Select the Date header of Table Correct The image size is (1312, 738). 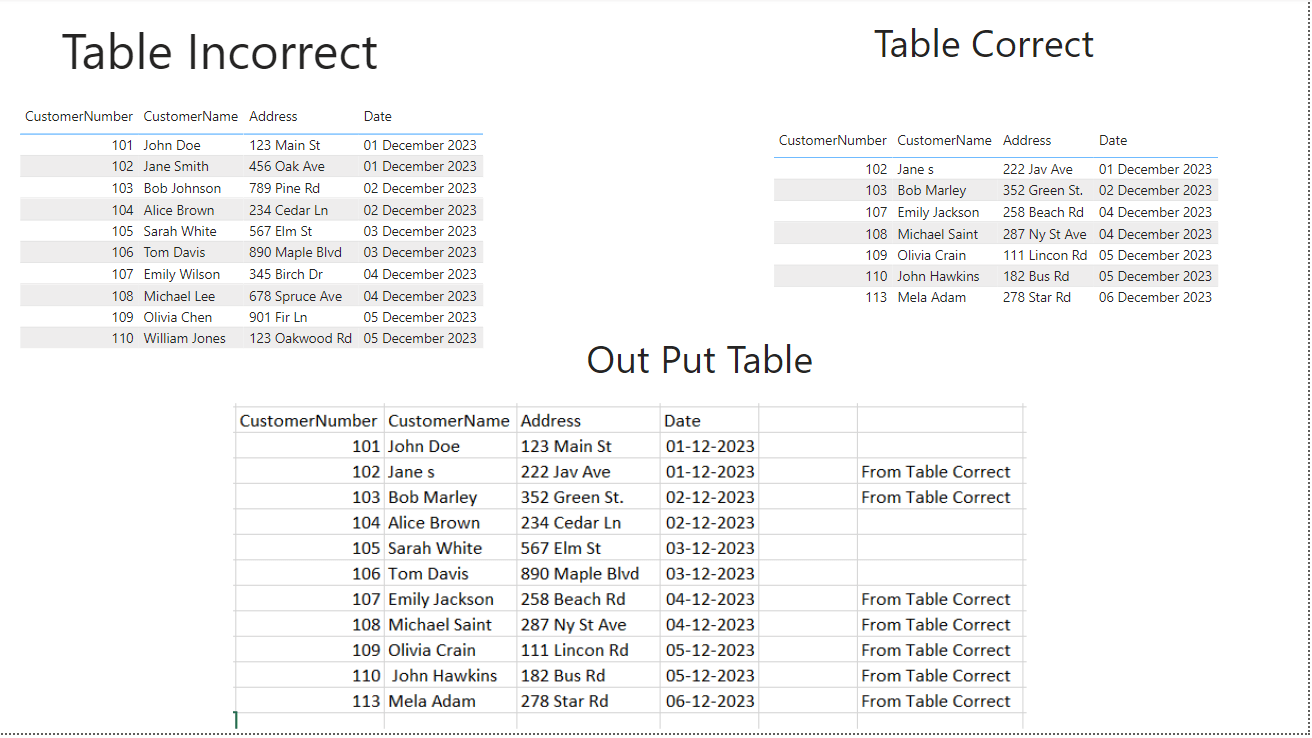1112,140
